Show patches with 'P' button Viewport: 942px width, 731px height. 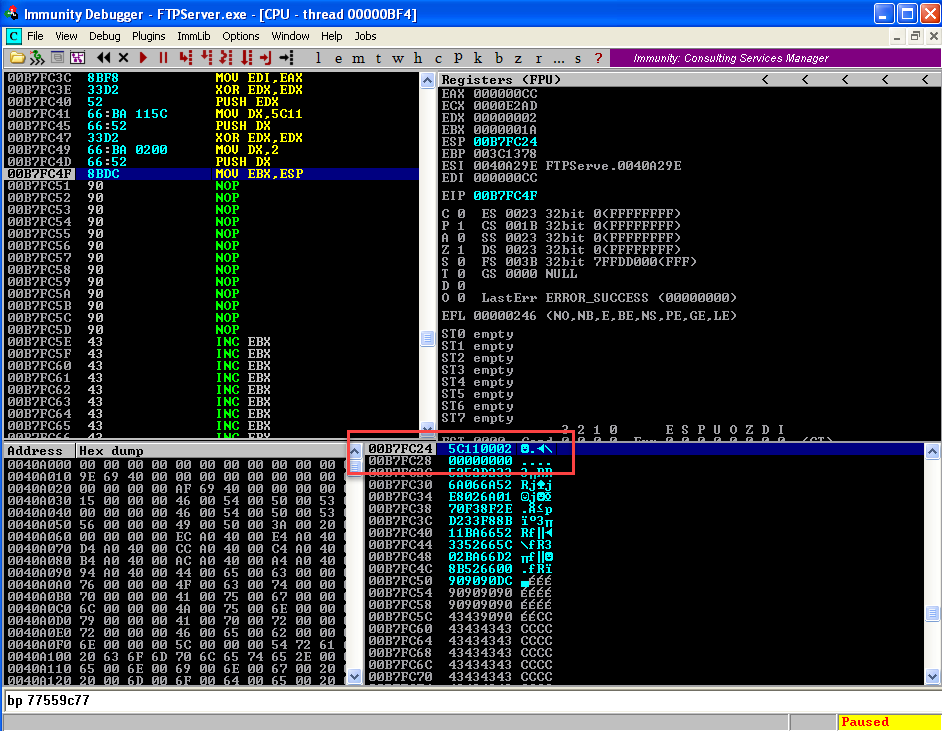pos(458,58)
